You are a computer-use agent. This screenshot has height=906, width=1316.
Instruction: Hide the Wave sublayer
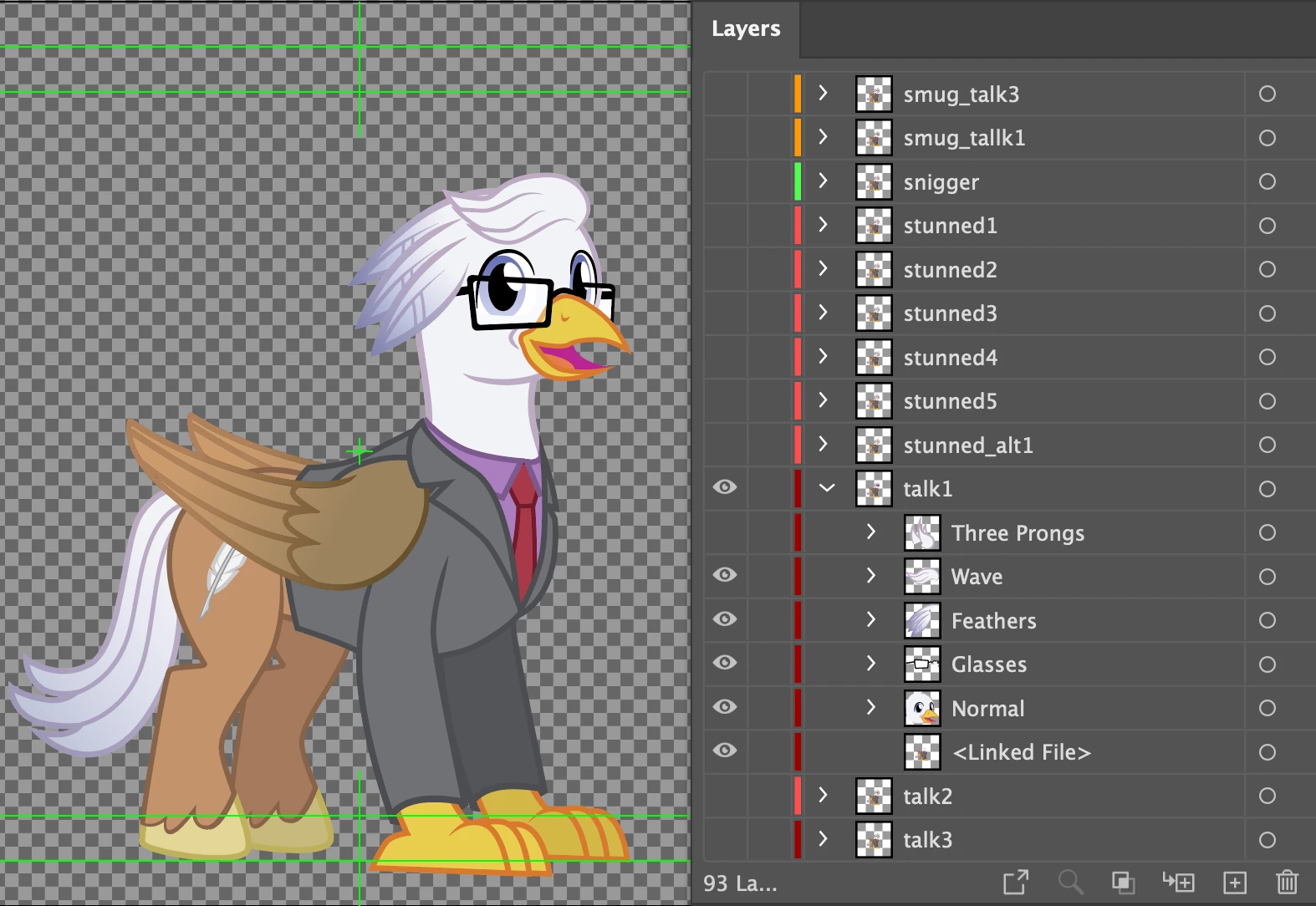click(x=725, y=575)
